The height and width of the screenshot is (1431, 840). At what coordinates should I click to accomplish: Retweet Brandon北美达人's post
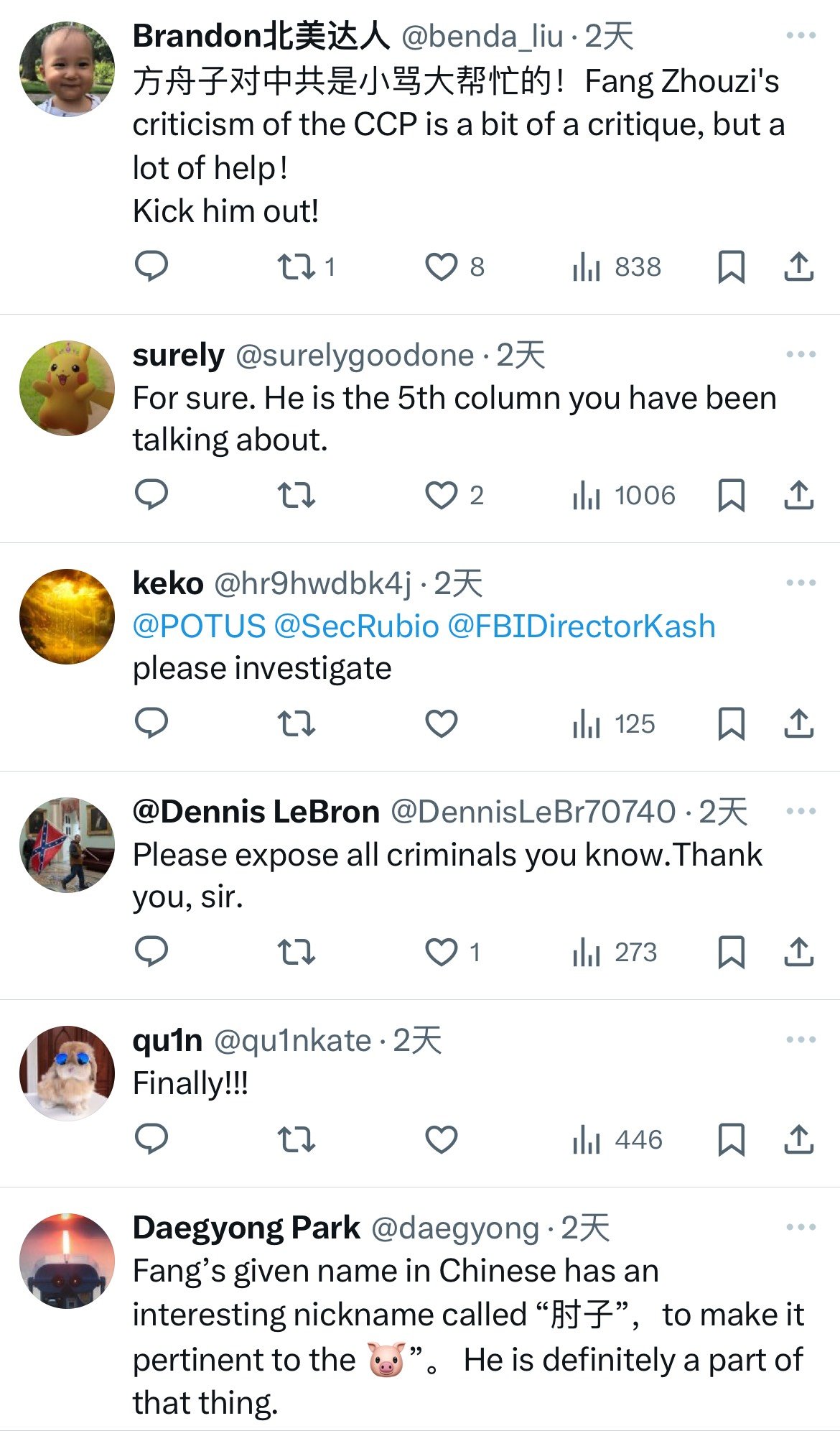297,267
